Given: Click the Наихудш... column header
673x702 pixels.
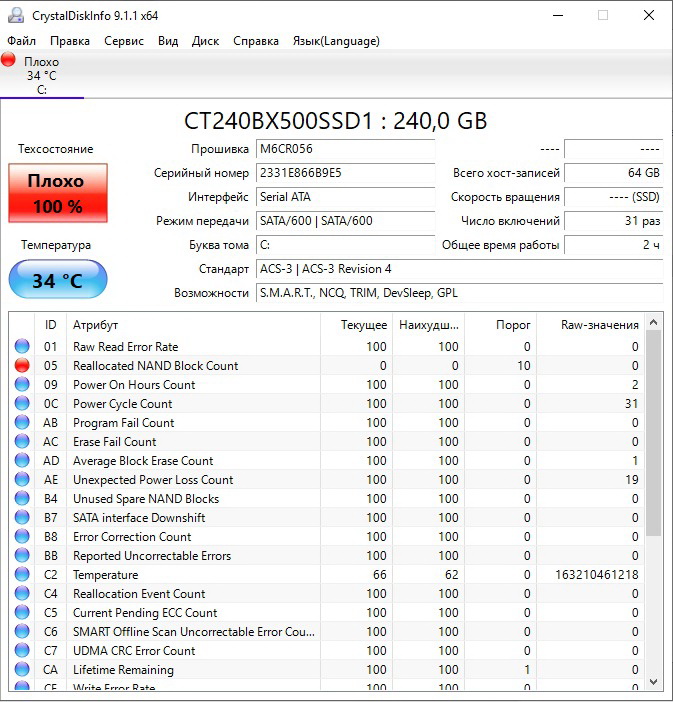Looking at the screenshot, I should pos(429,325).
